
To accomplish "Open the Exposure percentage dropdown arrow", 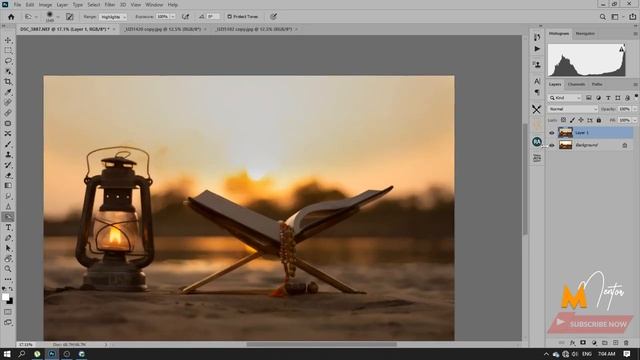I will coord(173,17).
